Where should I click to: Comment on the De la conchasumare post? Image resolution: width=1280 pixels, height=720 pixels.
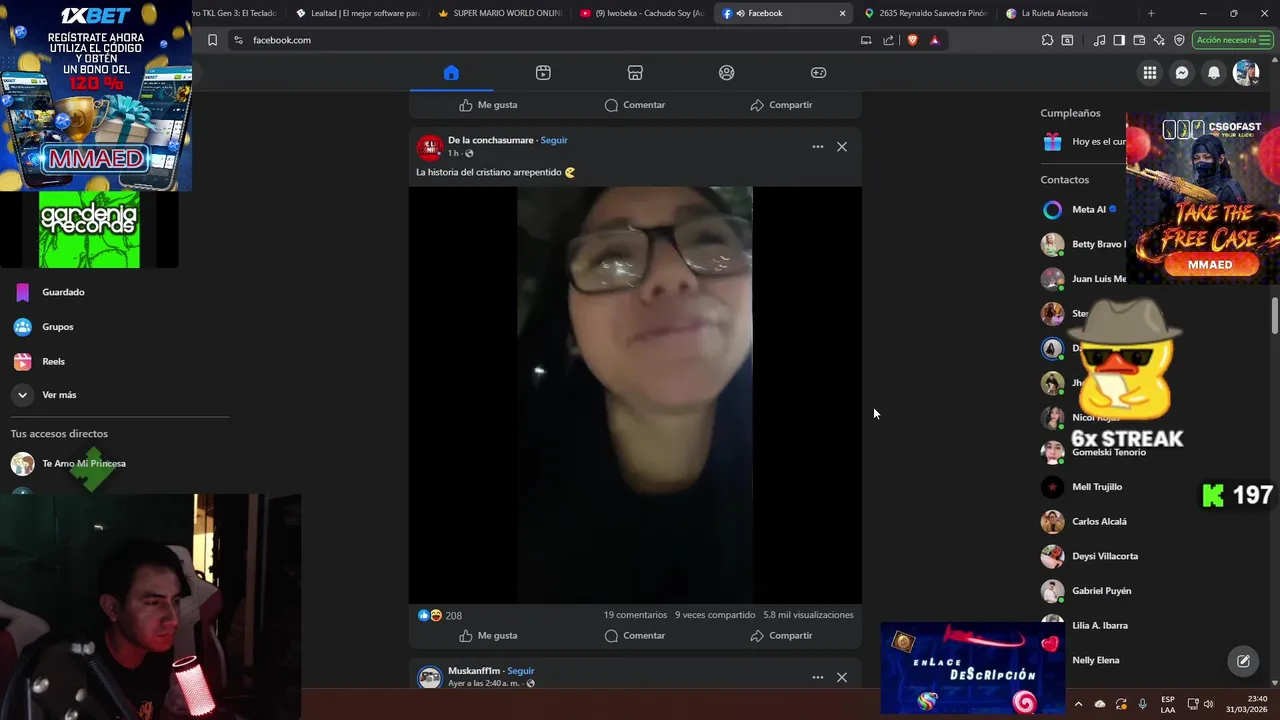(635, 635)
